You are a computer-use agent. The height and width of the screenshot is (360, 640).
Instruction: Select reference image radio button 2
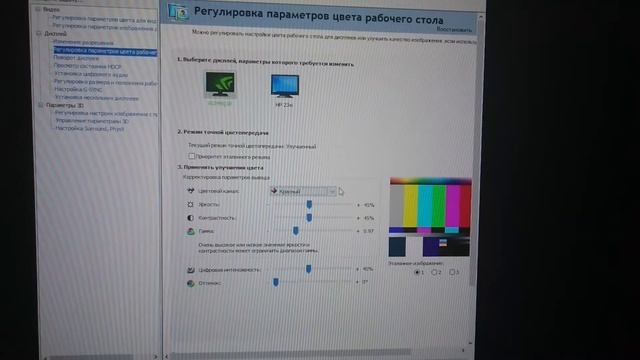click(434, 272)
